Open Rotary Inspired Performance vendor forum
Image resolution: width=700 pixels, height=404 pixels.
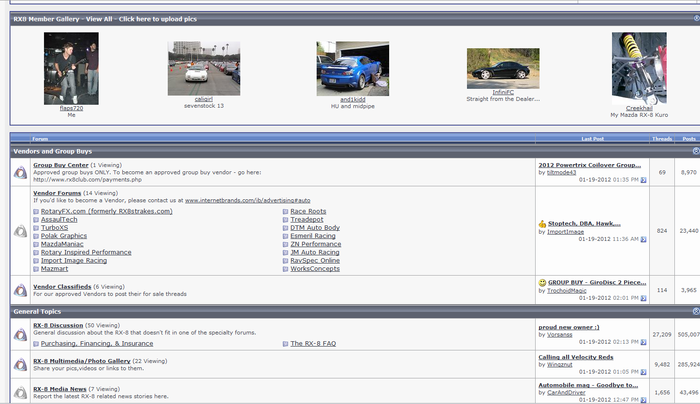tap(86, 253)
